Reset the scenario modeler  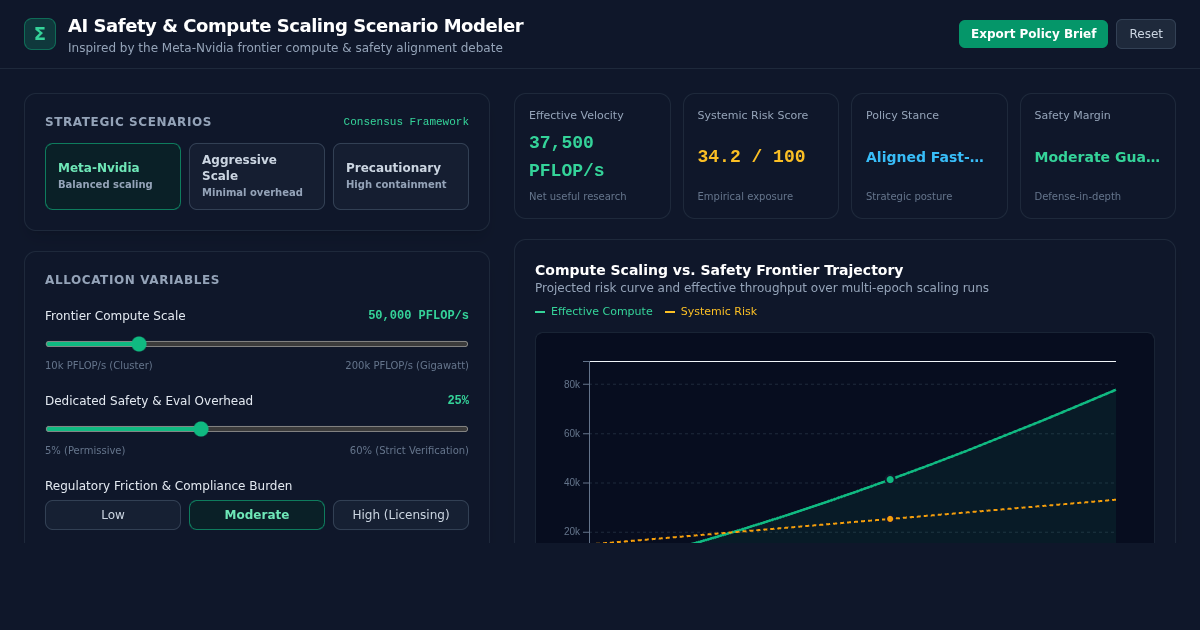tap(1146, 34)
